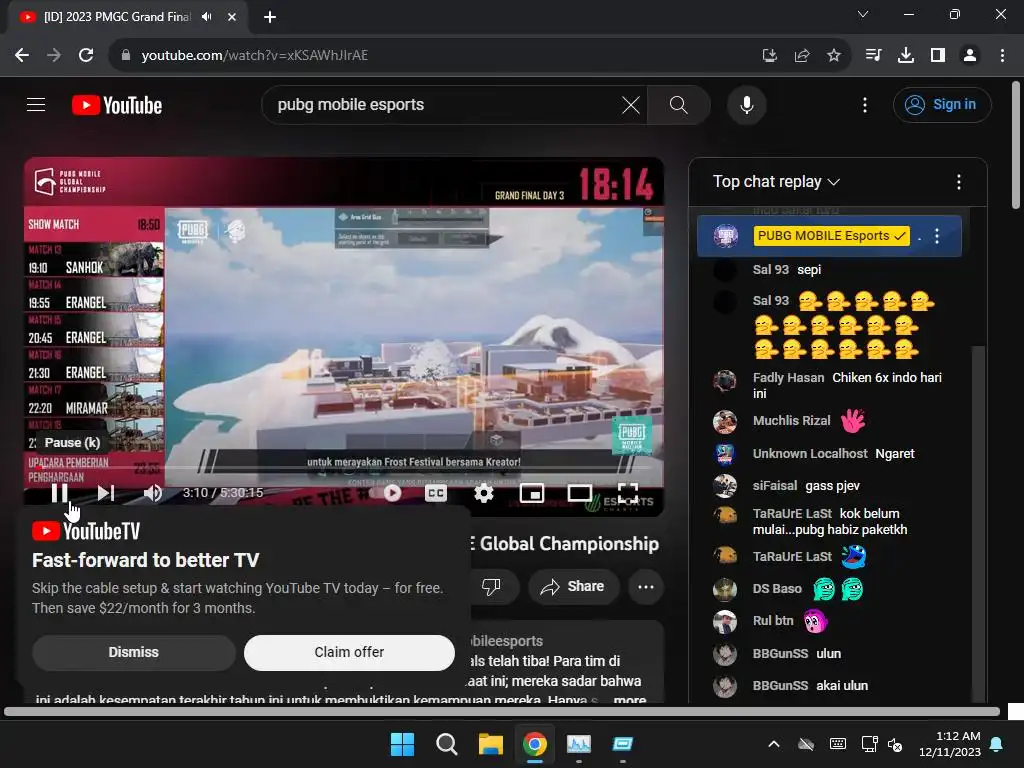Bookmark this tab with star

833,56
